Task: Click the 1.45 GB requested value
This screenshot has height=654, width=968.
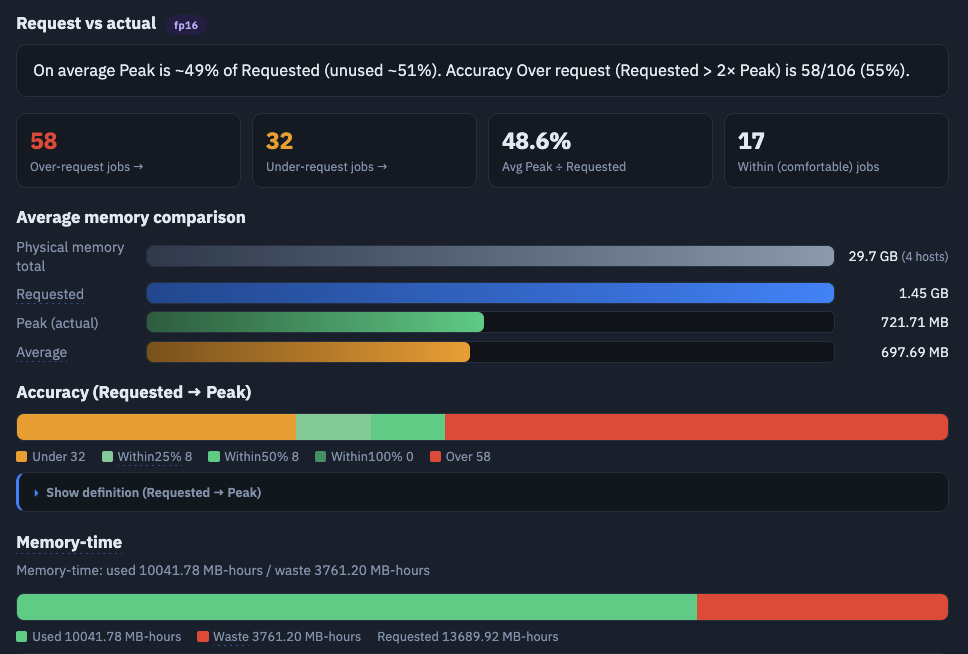Action: pyautogui.click(x=924, y=293)
